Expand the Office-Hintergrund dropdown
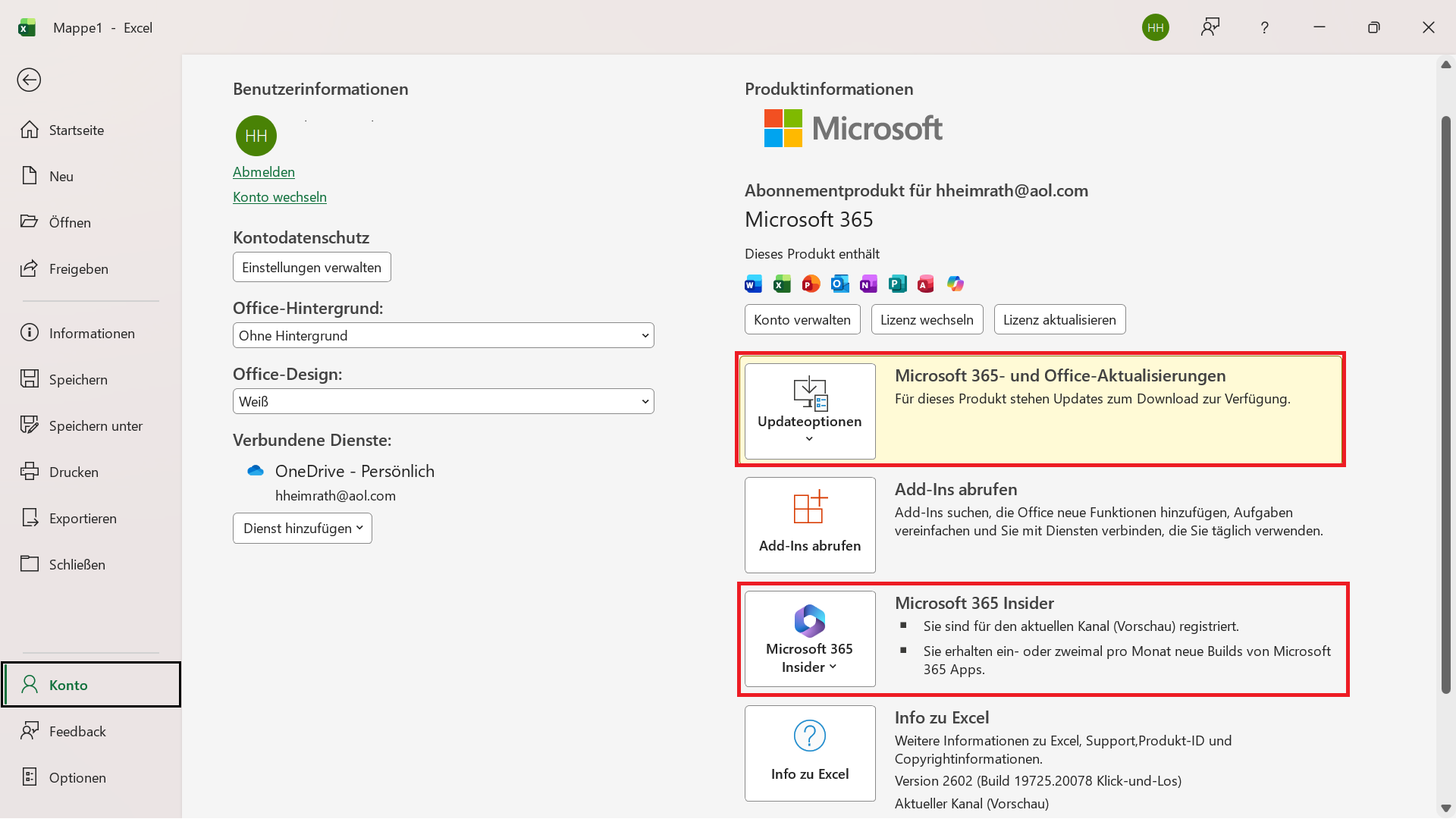The height and width of the screenshot is (819, 1456). [x=443, y=335]
